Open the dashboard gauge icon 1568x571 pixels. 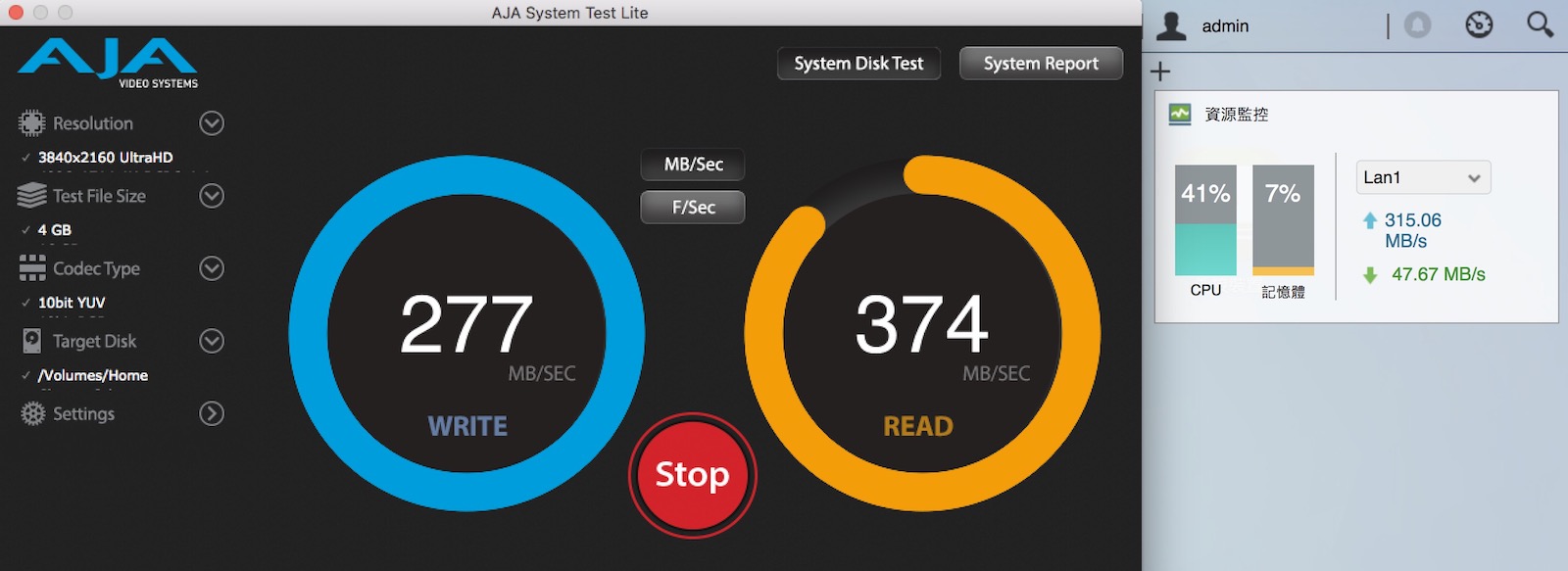point(1479,25)
